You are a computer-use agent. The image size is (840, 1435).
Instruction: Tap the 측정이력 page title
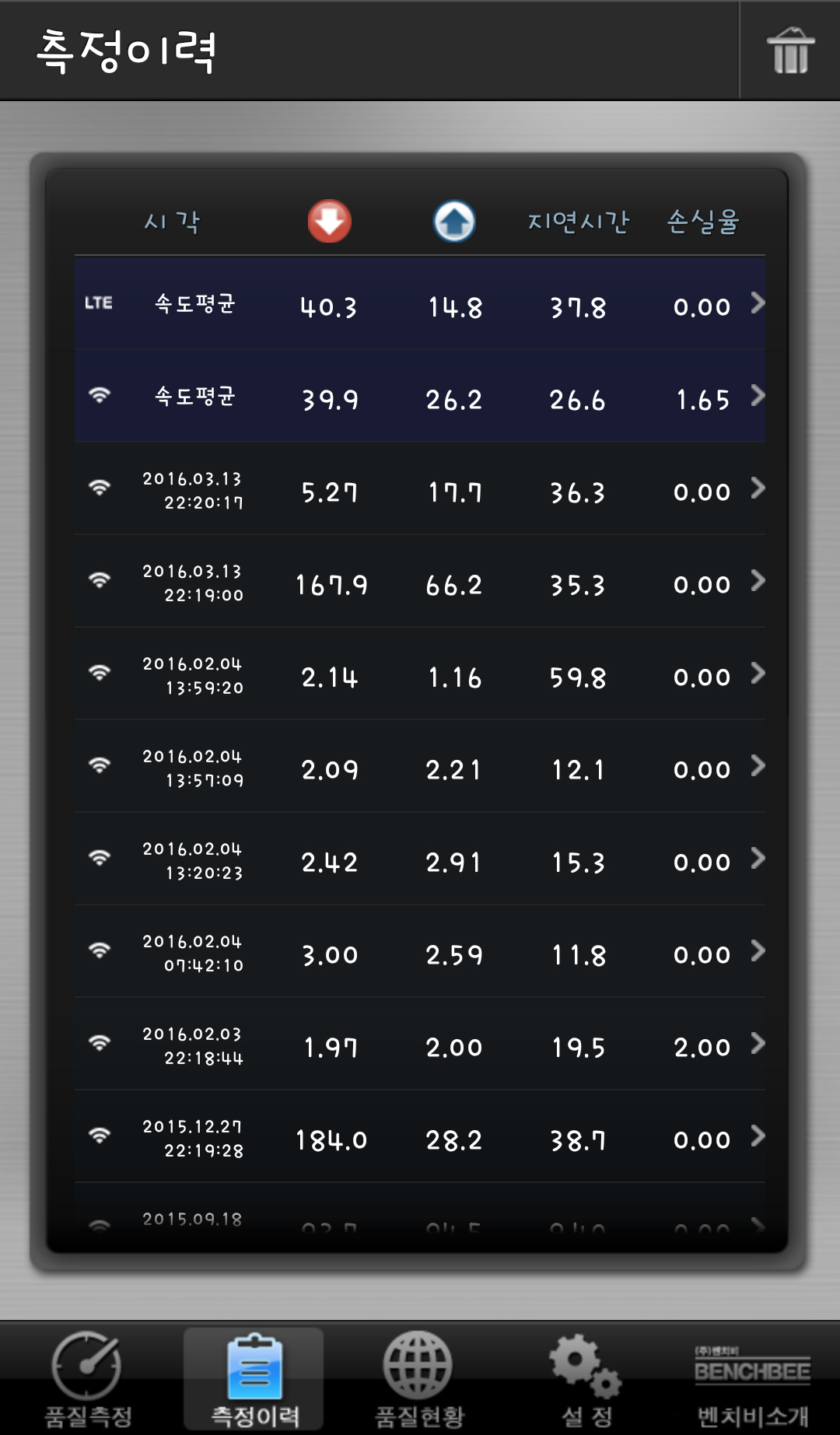click(x=126, y=51)
